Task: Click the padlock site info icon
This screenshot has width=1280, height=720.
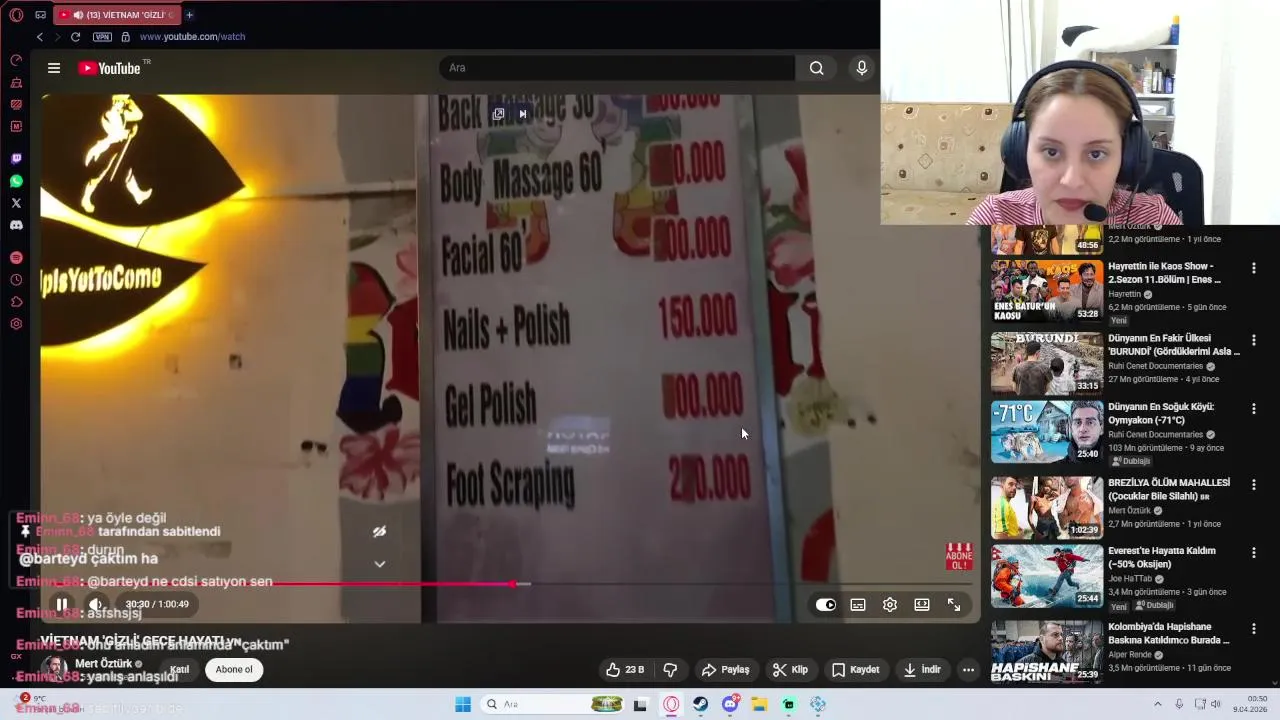Action: [125, 37]
